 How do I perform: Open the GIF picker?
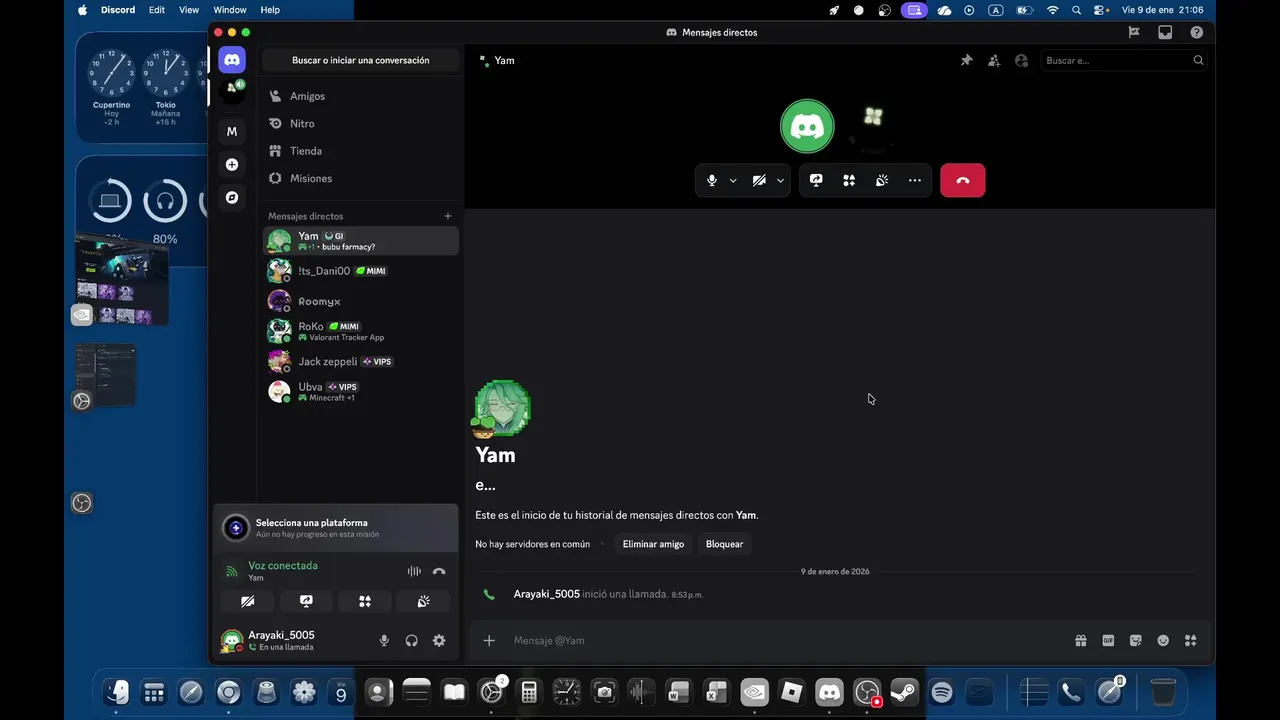(1108, 641)
